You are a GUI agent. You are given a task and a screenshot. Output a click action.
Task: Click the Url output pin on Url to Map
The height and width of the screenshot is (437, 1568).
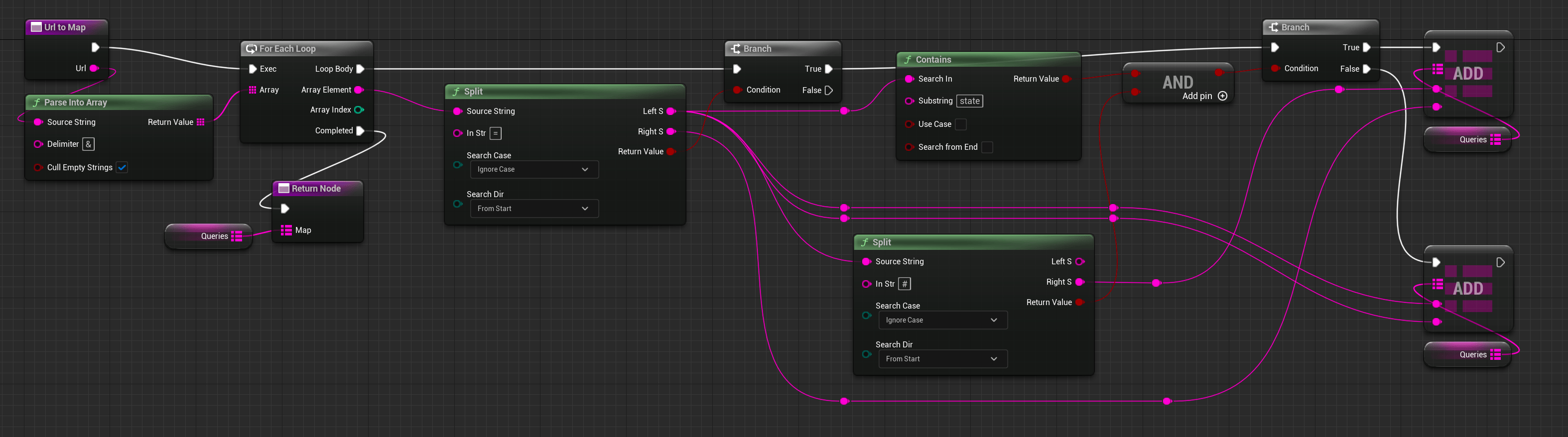pos(94,68)
